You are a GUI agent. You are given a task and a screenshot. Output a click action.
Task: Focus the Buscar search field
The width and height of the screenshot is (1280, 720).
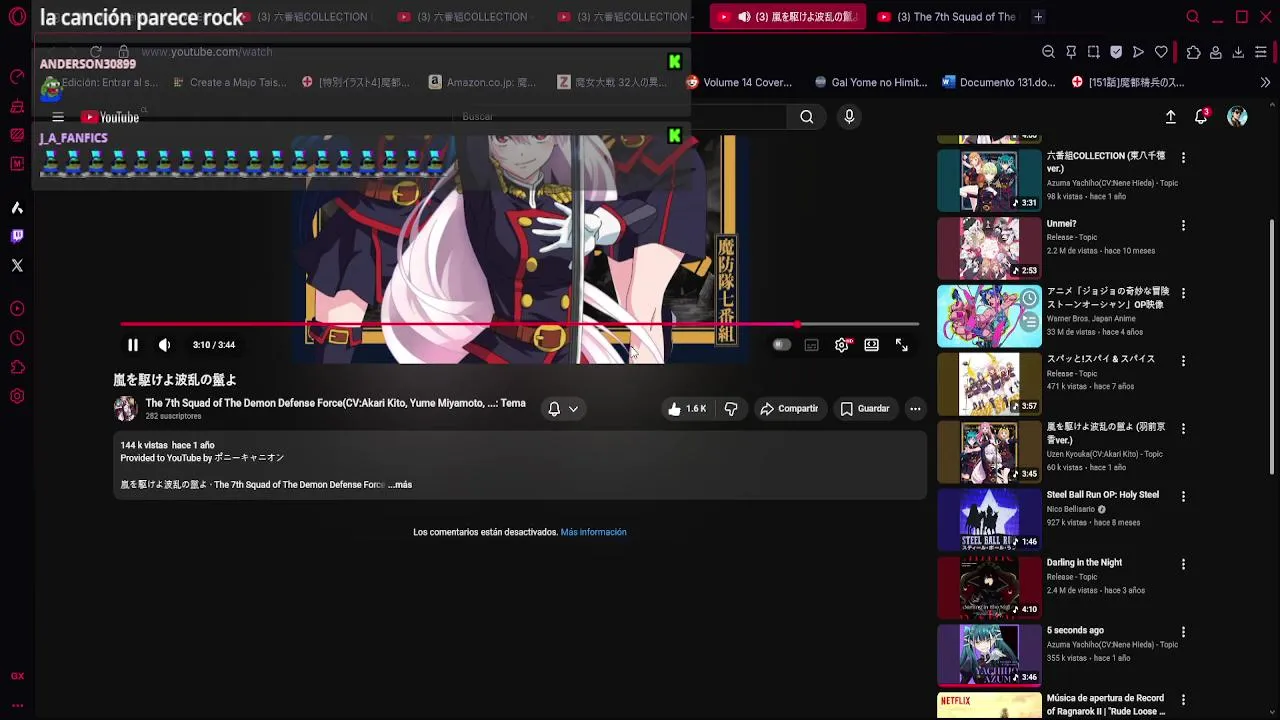[620, 117]
